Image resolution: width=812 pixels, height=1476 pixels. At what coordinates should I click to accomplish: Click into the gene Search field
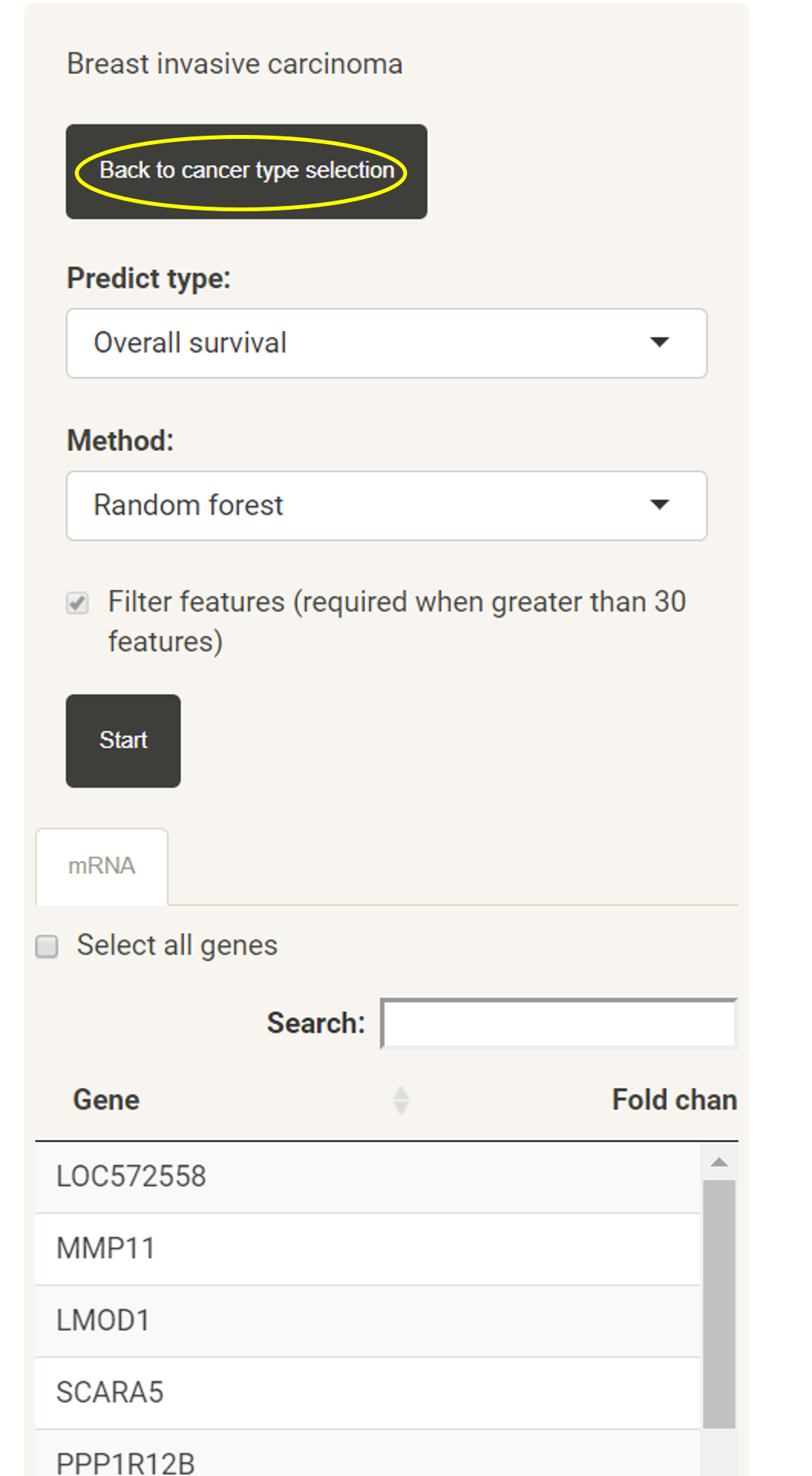(559, 1023)
